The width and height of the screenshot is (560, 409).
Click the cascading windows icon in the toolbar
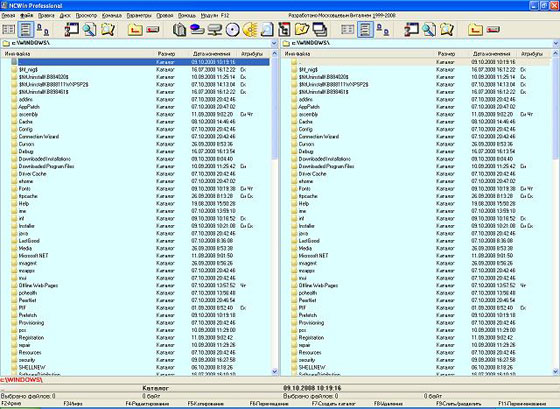click(320, 30)
